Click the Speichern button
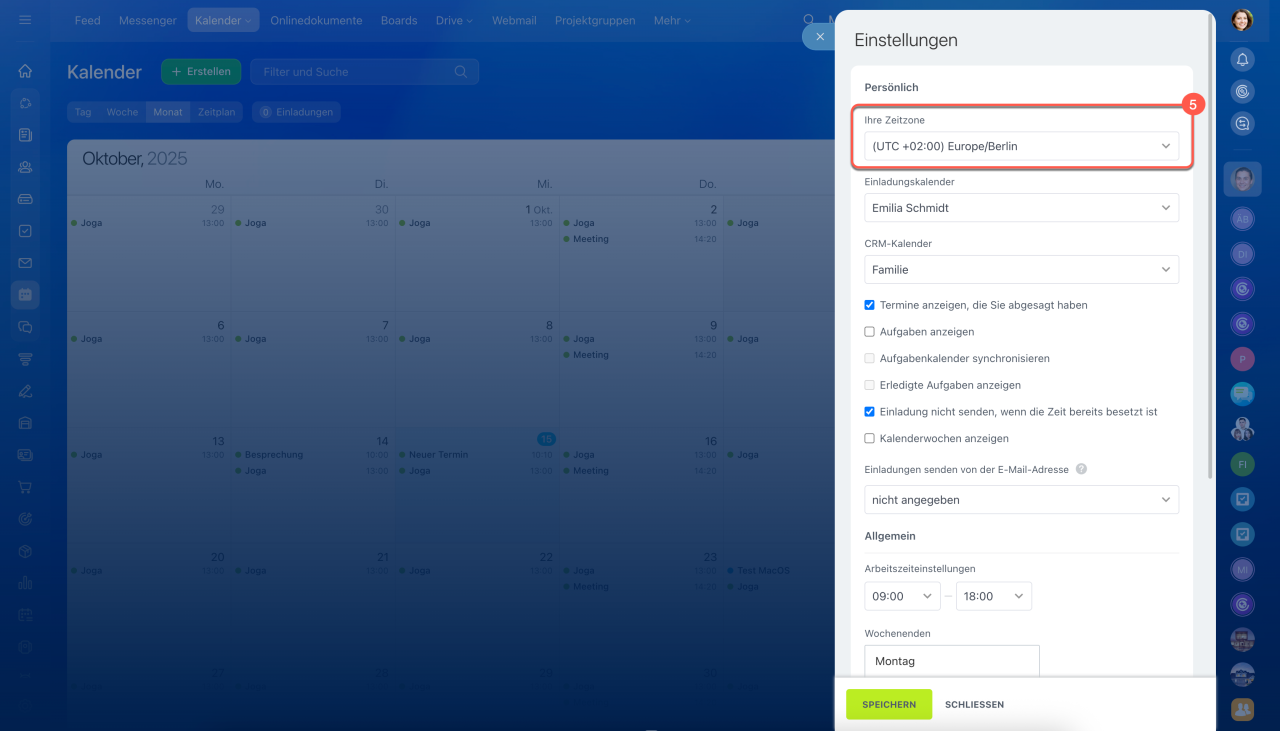 point(888,704)
